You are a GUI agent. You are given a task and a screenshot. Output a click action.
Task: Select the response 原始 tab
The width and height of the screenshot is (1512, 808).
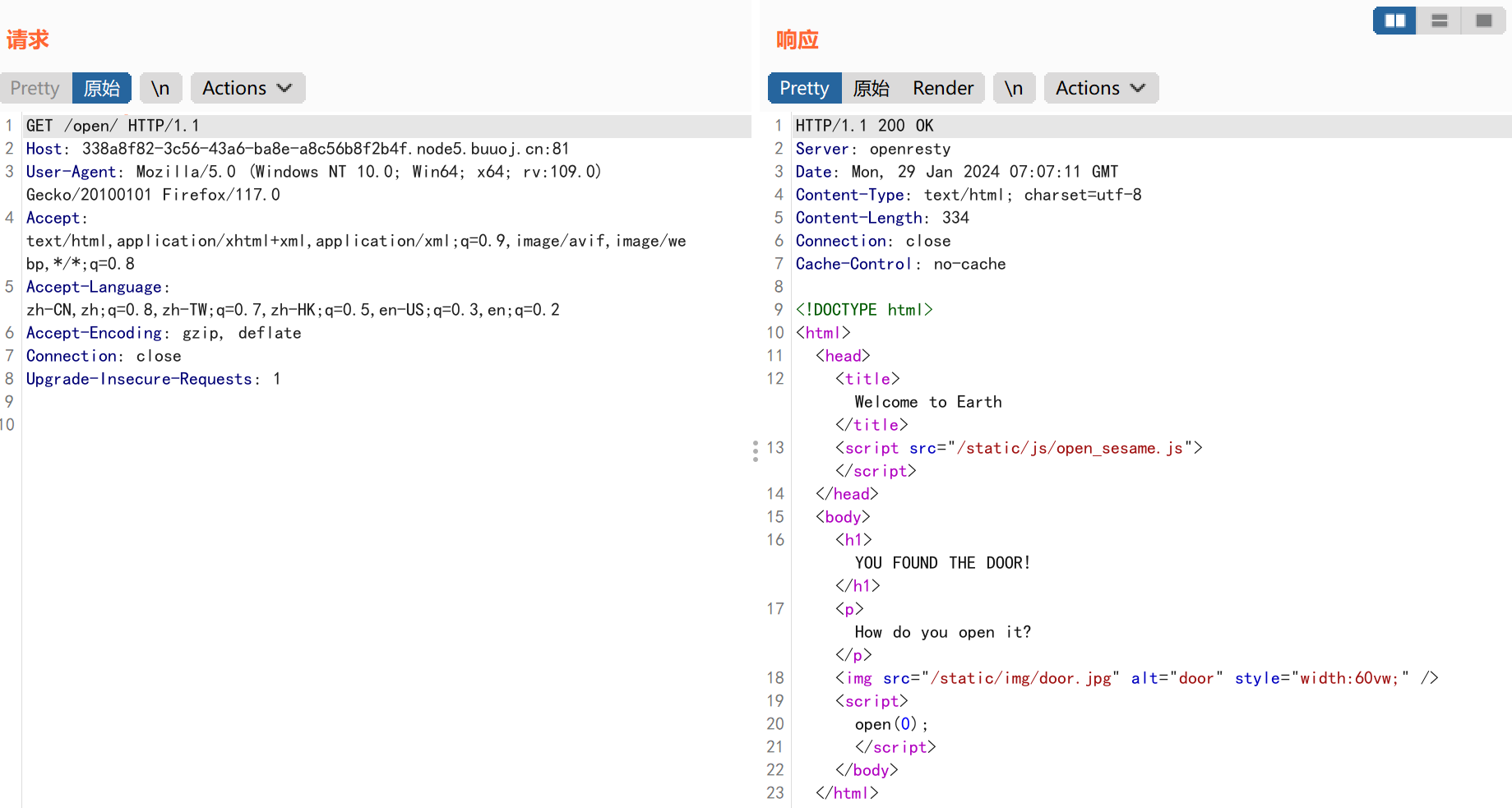coord(872,88)
